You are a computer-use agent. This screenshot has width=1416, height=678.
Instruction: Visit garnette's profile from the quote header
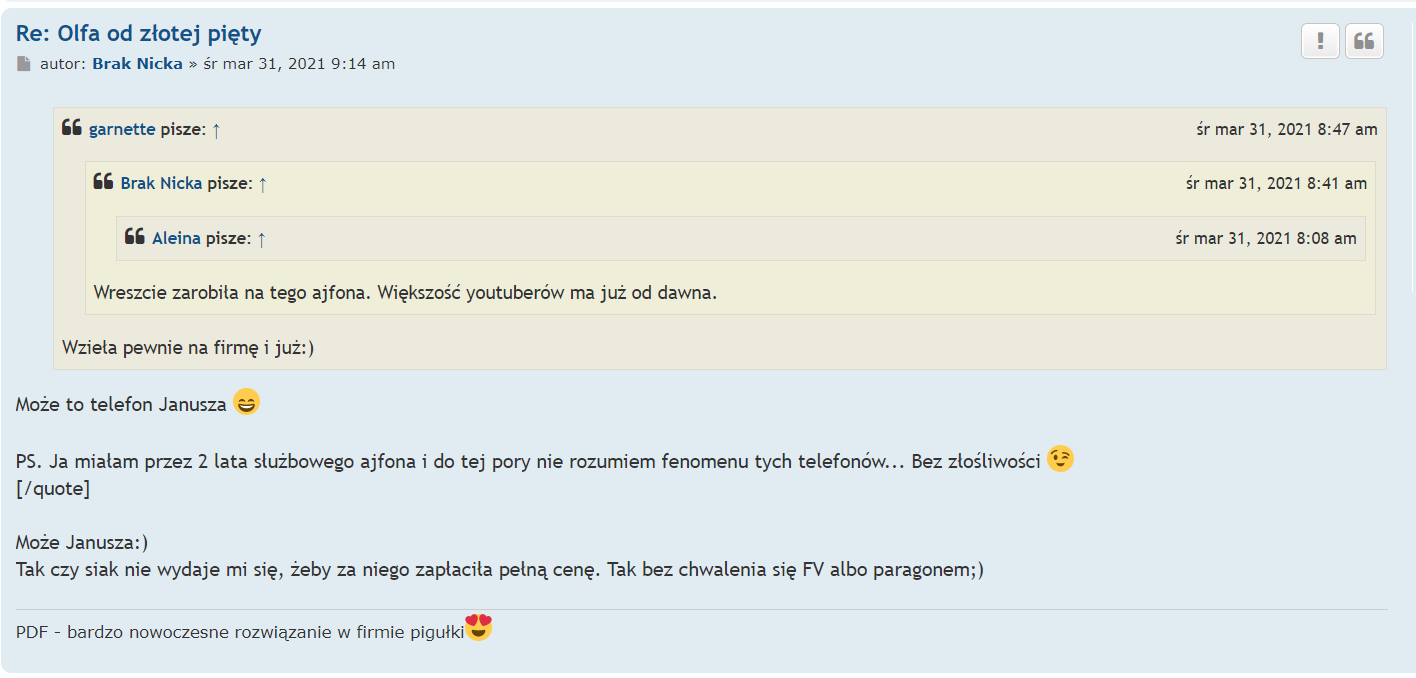pos(122,129)
